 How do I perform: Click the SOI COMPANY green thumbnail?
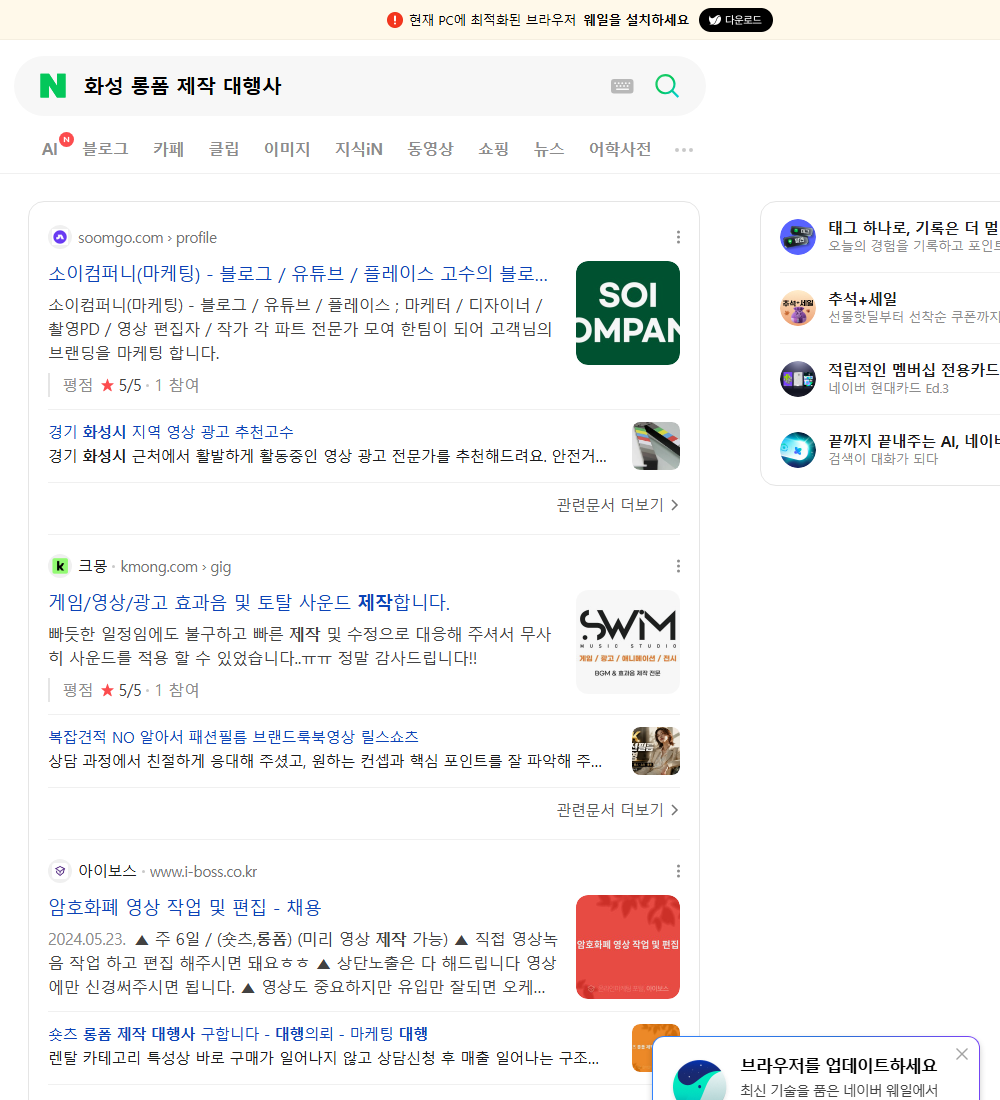(x=627, y=313)
